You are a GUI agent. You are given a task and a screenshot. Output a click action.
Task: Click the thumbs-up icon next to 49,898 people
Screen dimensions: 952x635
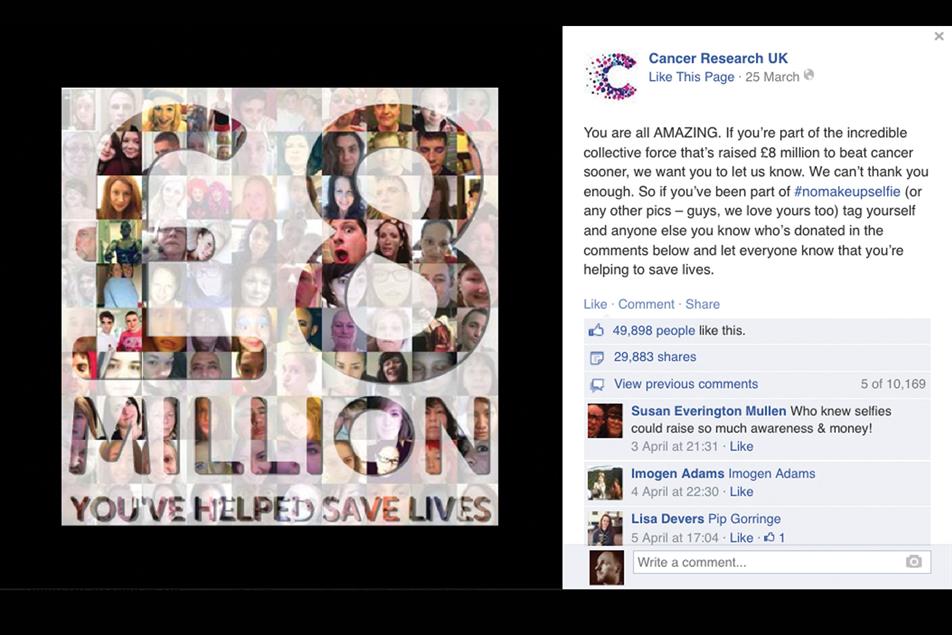point(596,330)
